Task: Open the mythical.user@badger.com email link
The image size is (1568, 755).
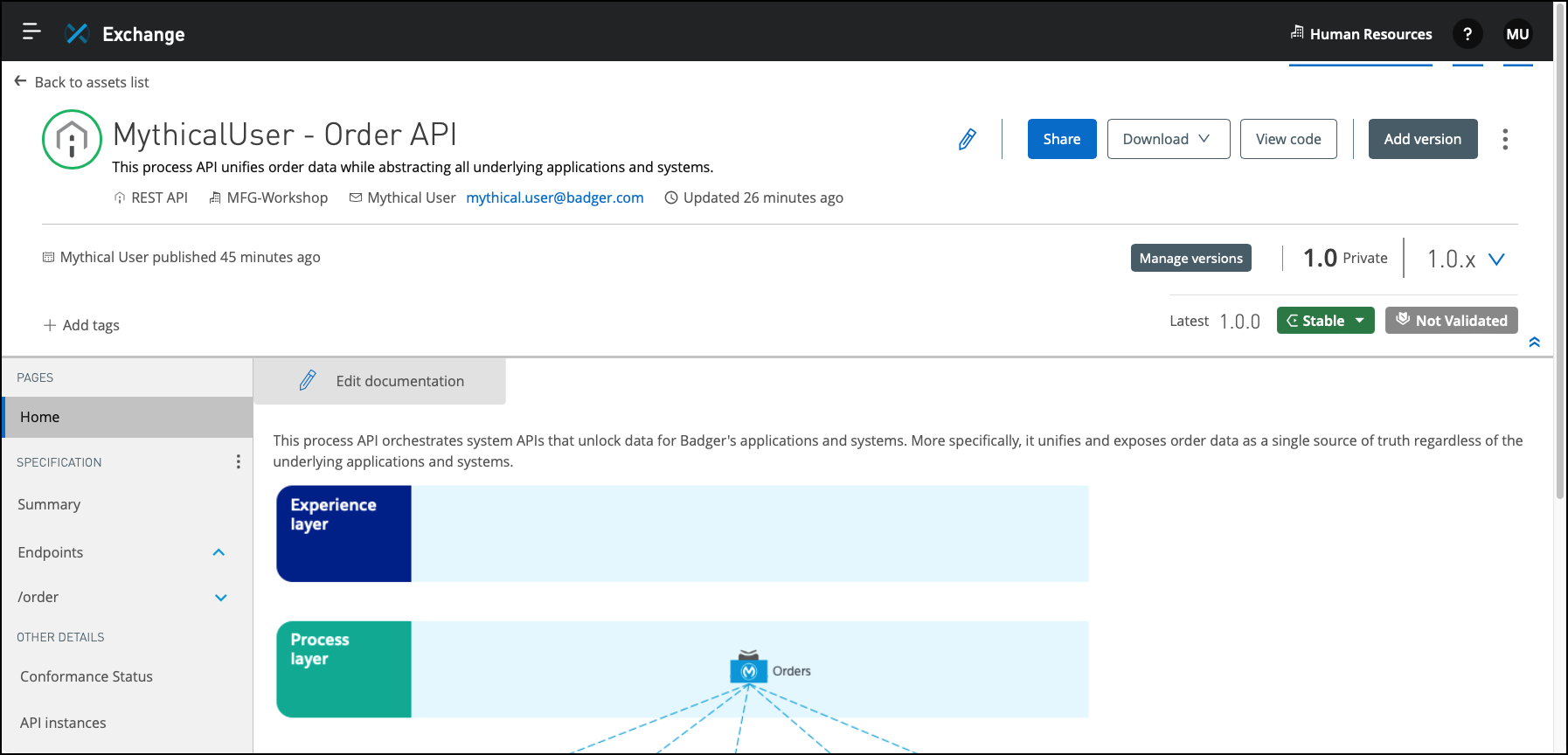Action: (x=555, y=197)
